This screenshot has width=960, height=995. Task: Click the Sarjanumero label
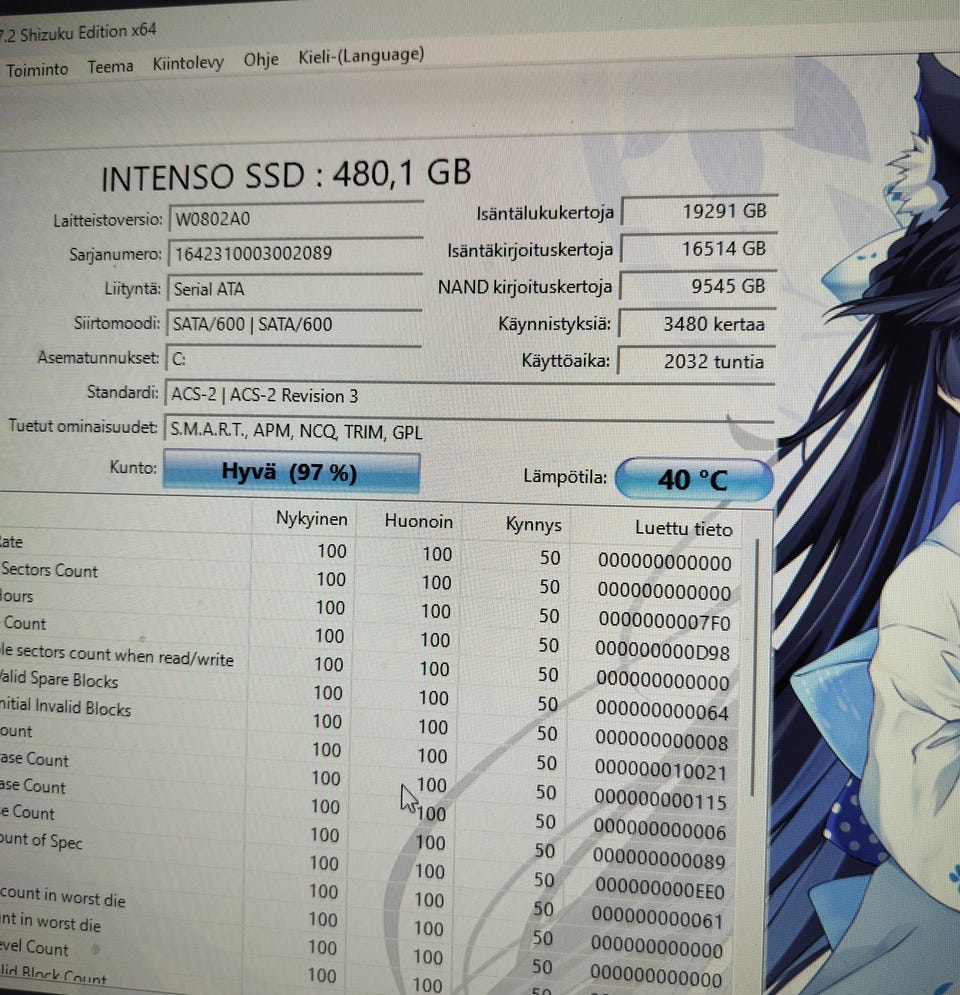tap(115, 254)
